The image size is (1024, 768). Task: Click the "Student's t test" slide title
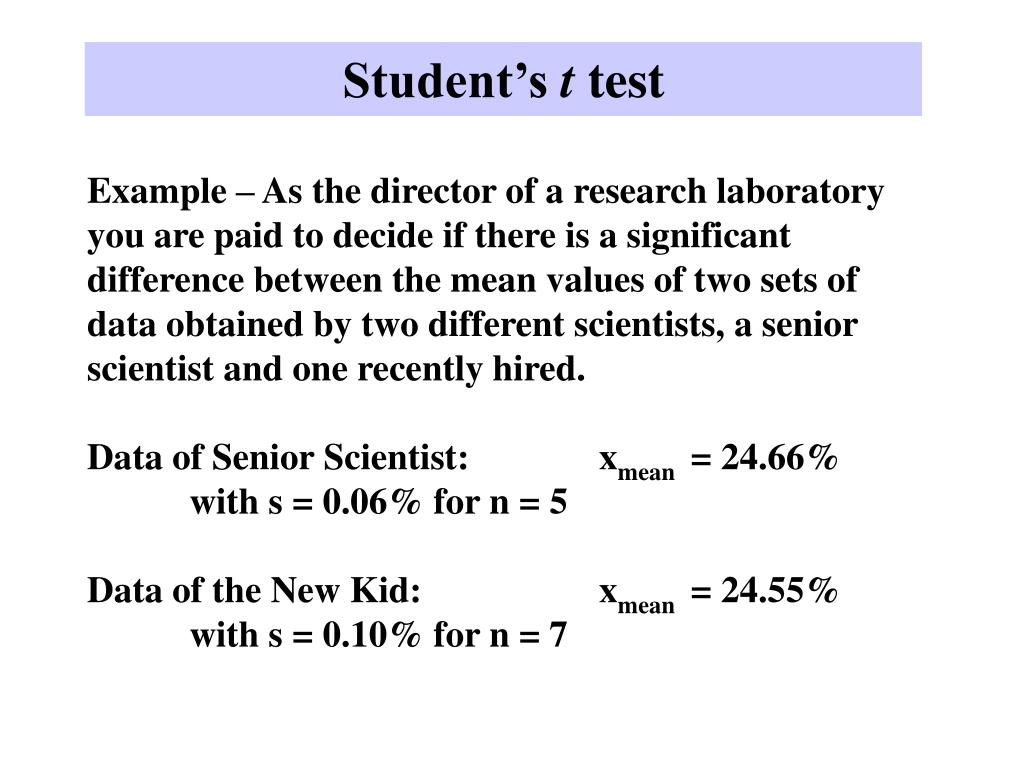click(x=502, y=81)
